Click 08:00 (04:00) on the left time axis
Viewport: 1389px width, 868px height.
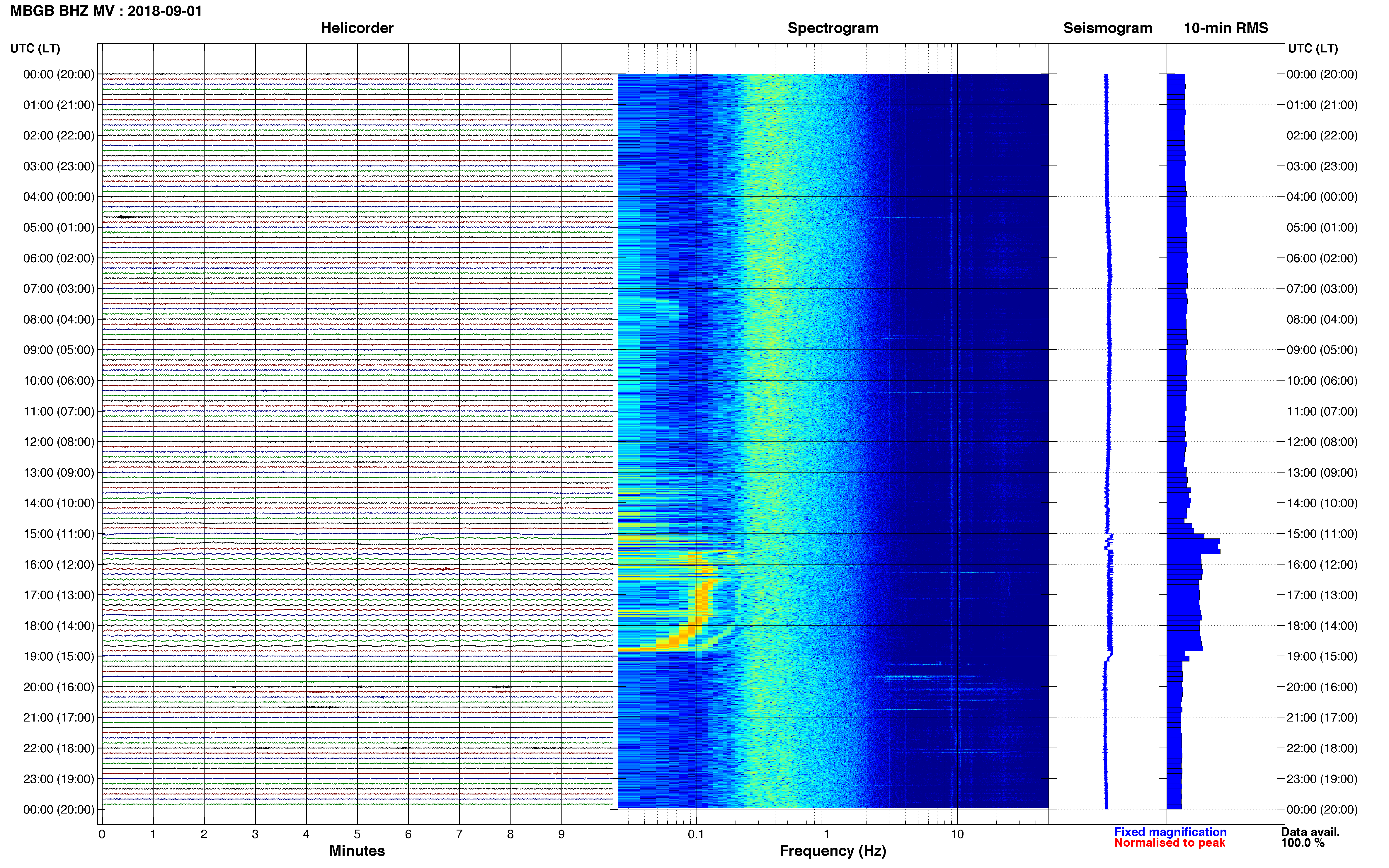[x=59, y=319]
